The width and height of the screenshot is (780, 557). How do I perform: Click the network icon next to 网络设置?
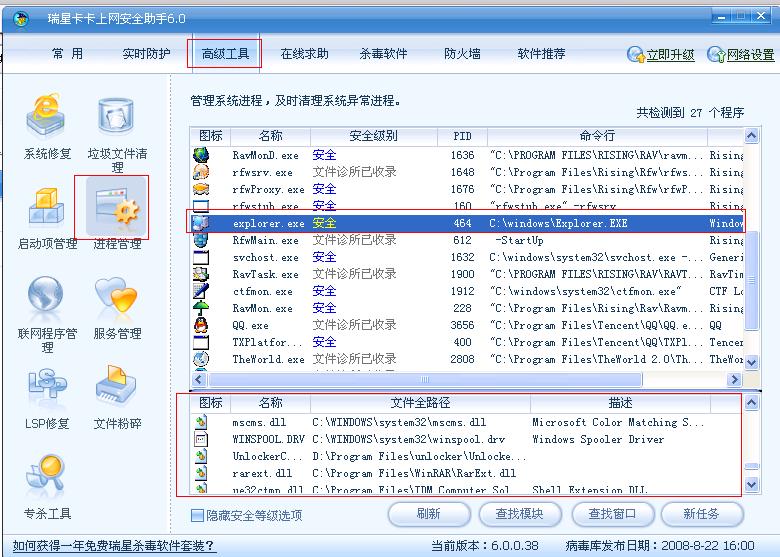pyautogui.click(x=716, y=54)
